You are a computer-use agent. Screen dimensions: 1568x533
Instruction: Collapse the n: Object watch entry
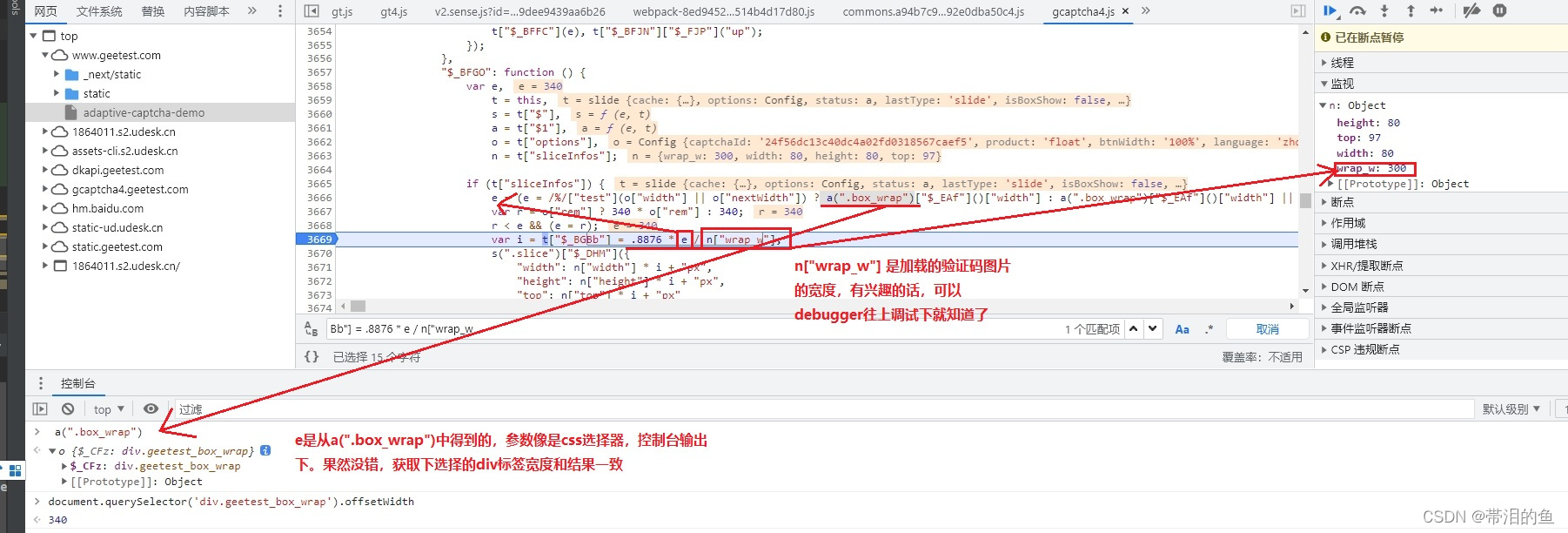click(1323, 105)
